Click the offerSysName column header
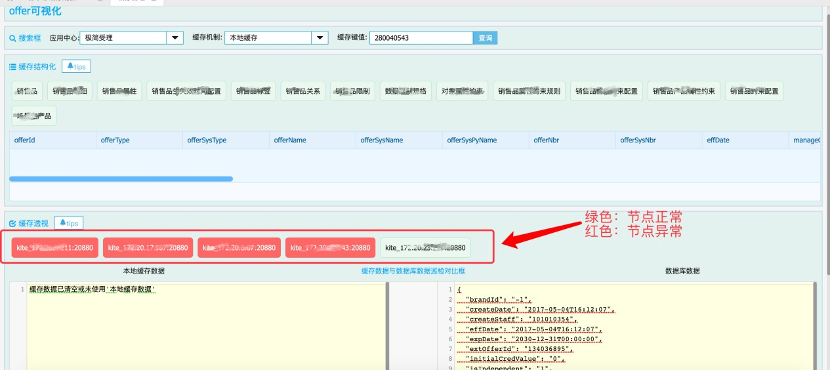830x370 pixels. [400, 140]
